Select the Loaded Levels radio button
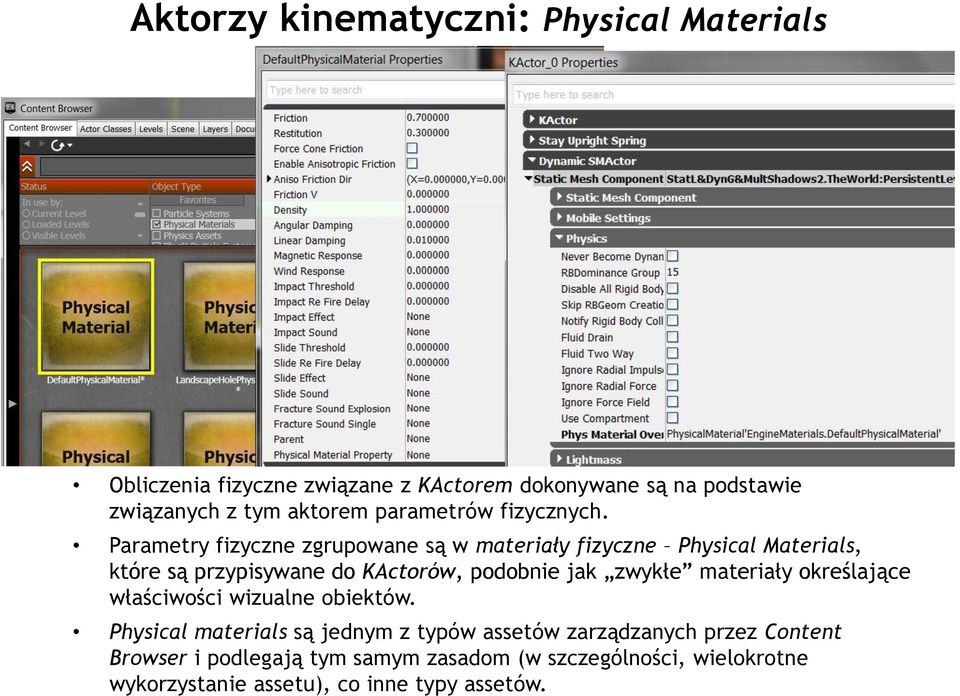The height and width of the screenshot is (696, 960). (26, 225)
